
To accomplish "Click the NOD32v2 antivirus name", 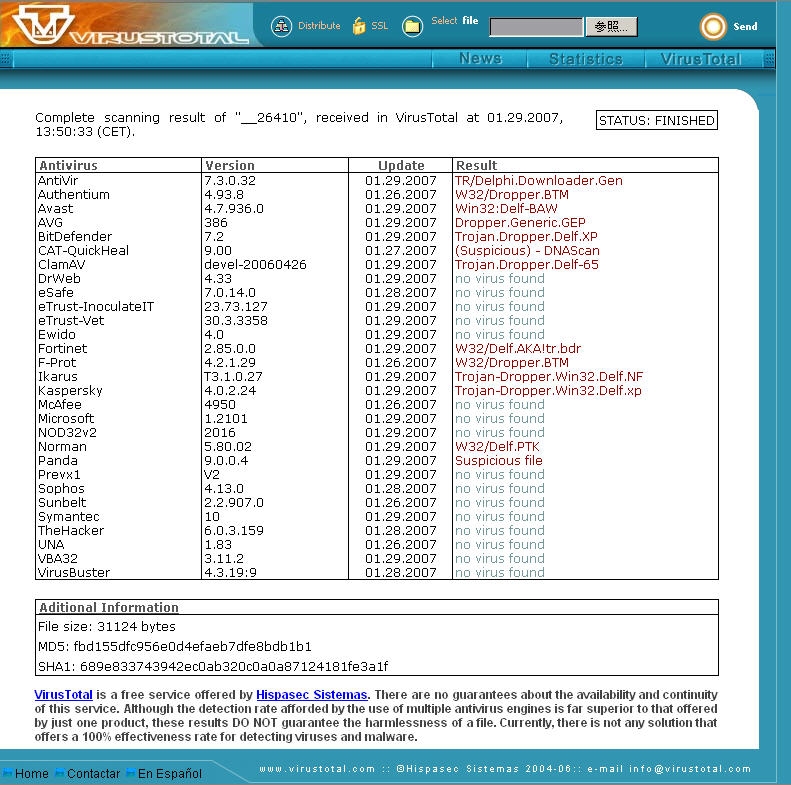I will pyautogui.click(x=67, y=432).
